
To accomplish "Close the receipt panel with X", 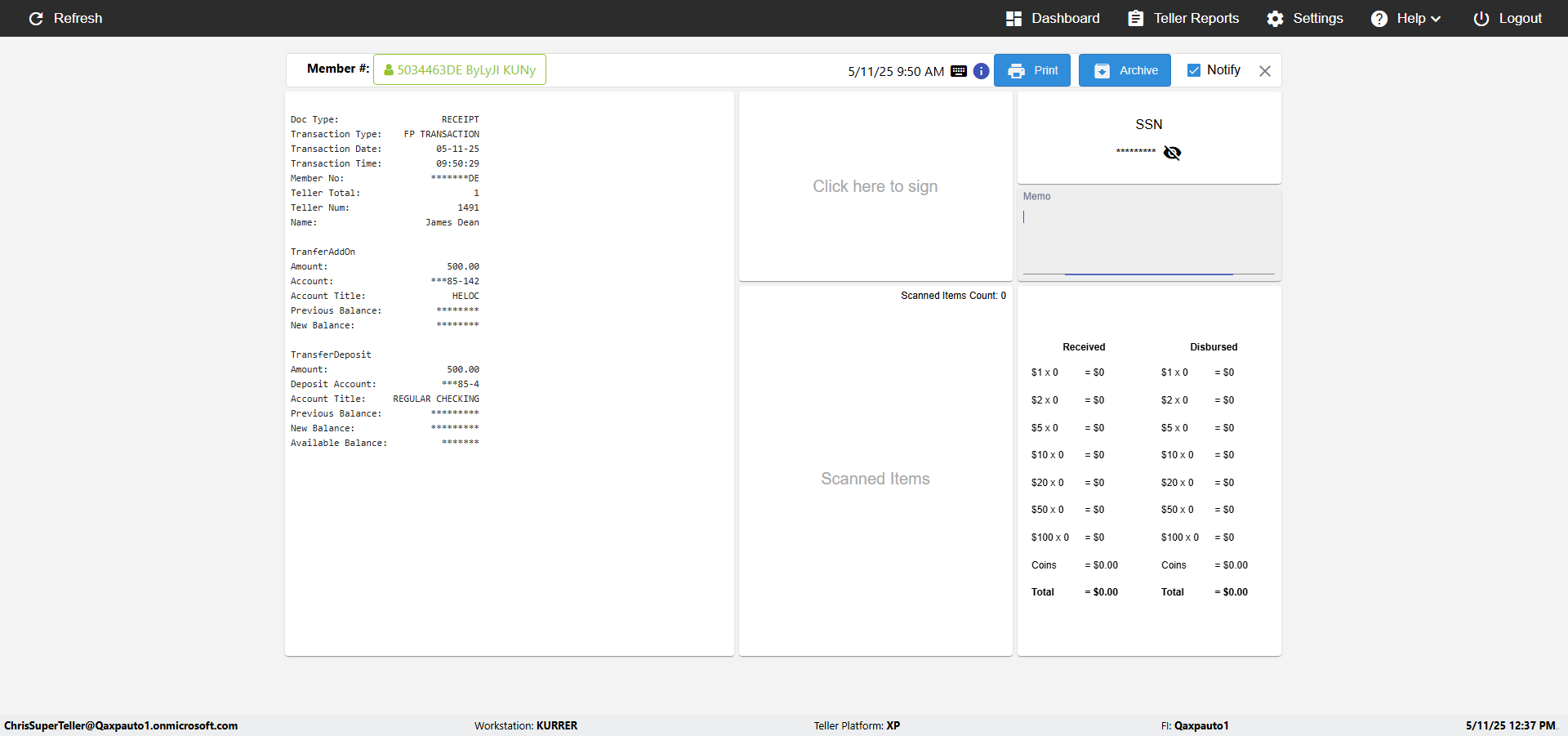I will [x=1265, y=71].
